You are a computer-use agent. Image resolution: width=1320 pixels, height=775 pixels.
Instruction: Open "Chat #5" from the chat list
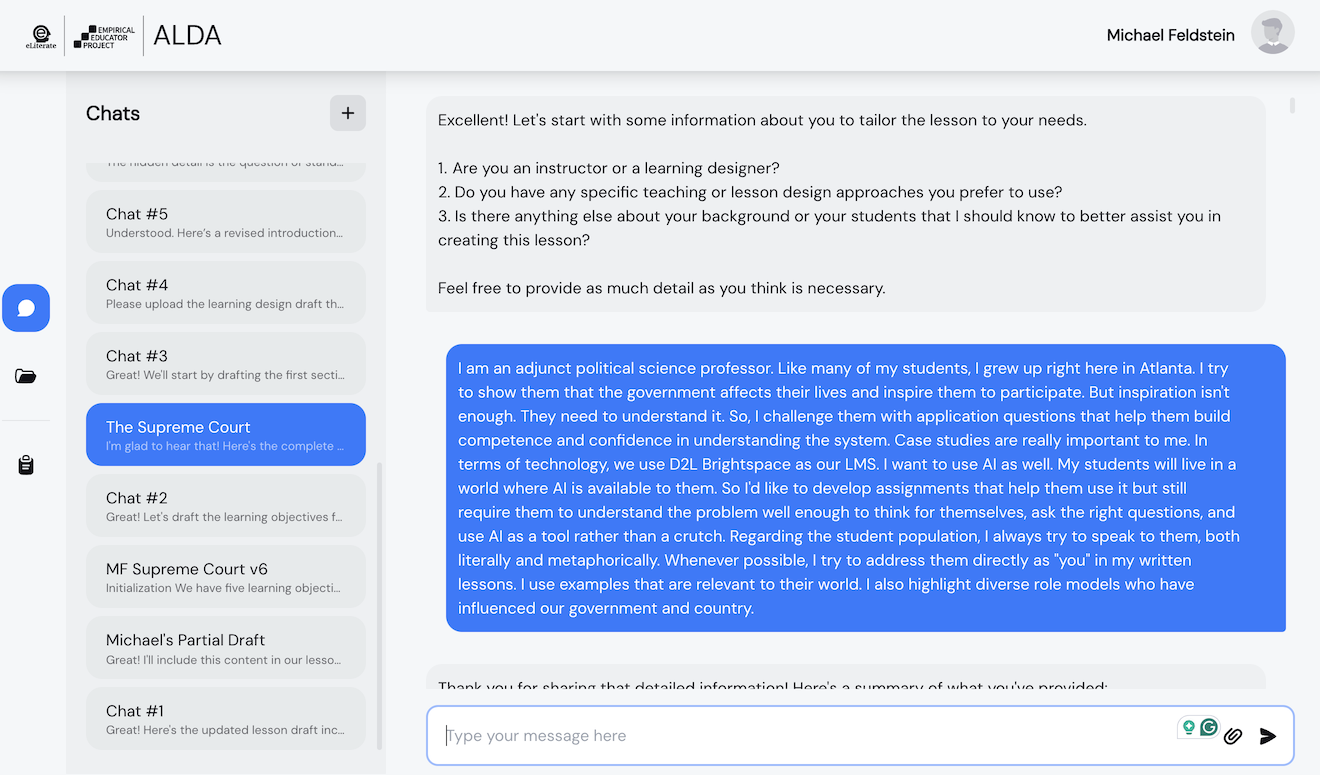225,222
